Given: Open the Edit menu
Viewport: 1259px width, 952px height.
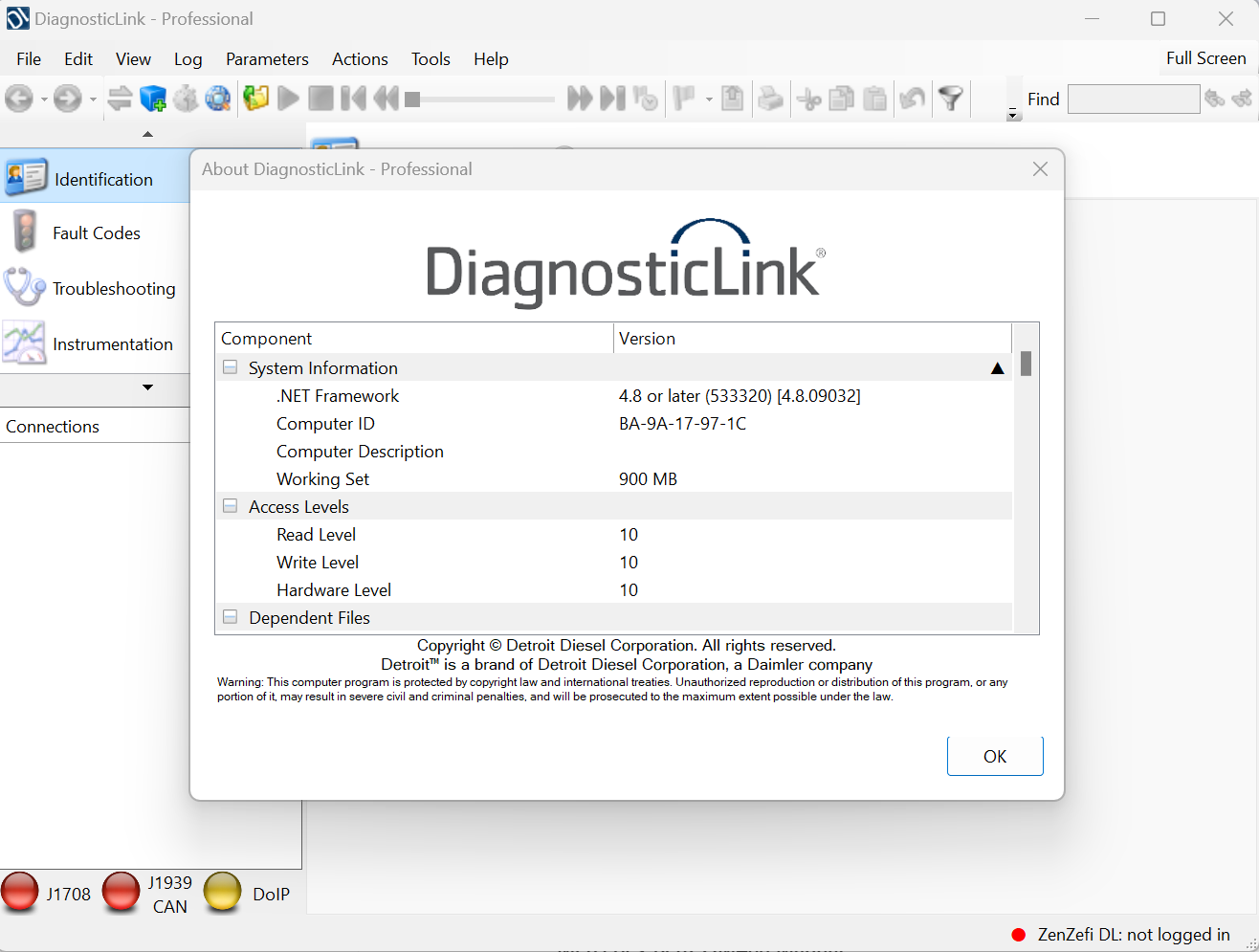Looking at the screenshot, I should click(x=78, y=59).
